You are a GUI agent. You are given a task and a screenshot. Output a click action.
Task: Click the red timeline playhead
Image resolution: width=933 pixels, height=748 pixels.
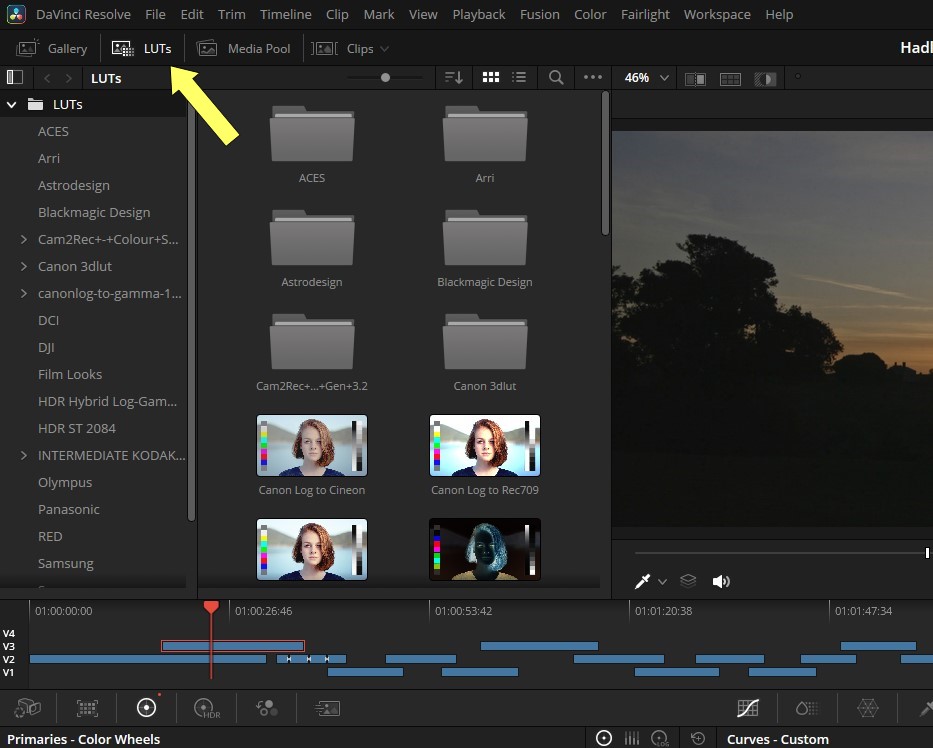pos(211,607)
